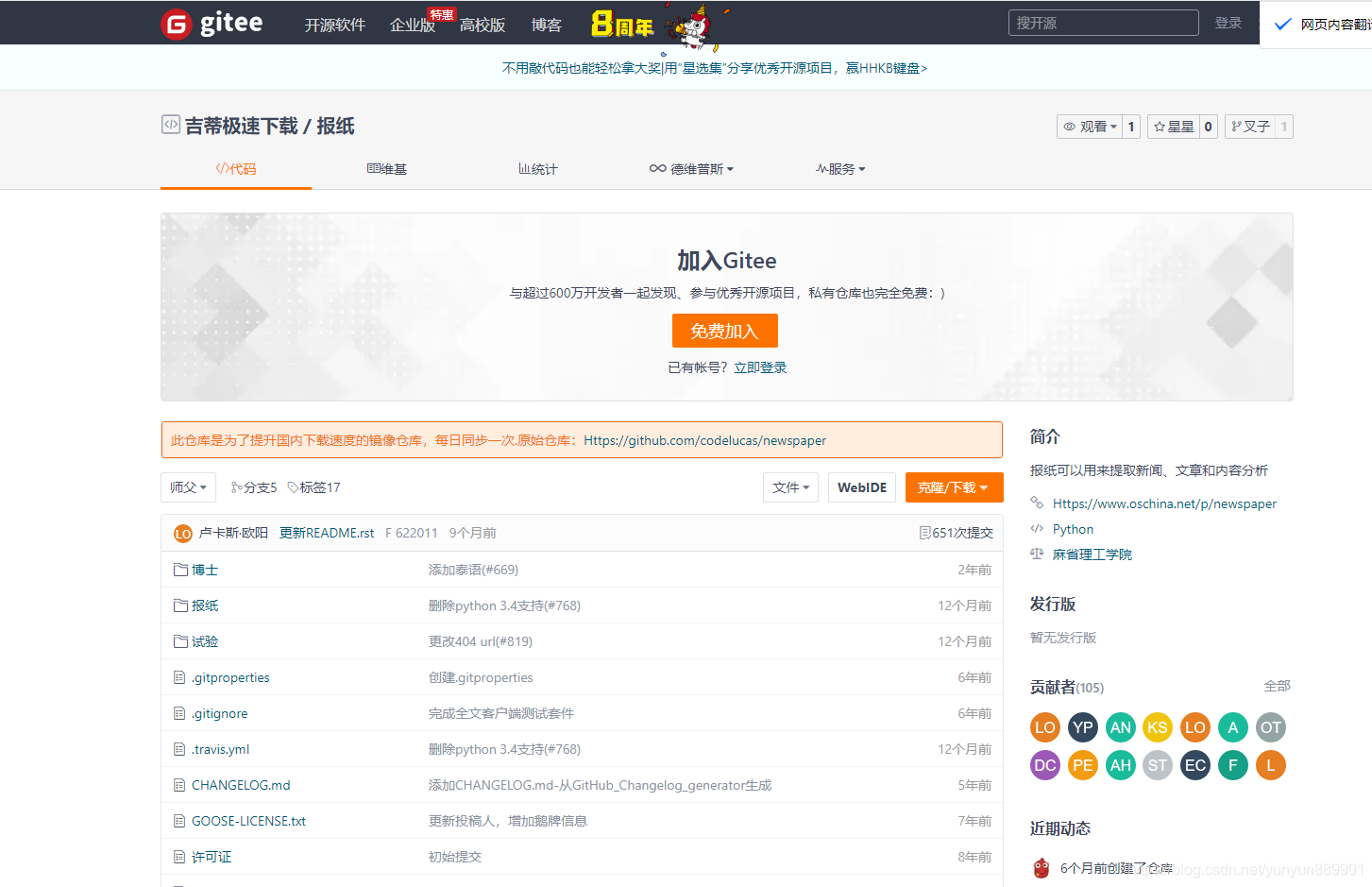Open contributor avatar YP
This screenshot has width=1372, height=887.
1082,727
